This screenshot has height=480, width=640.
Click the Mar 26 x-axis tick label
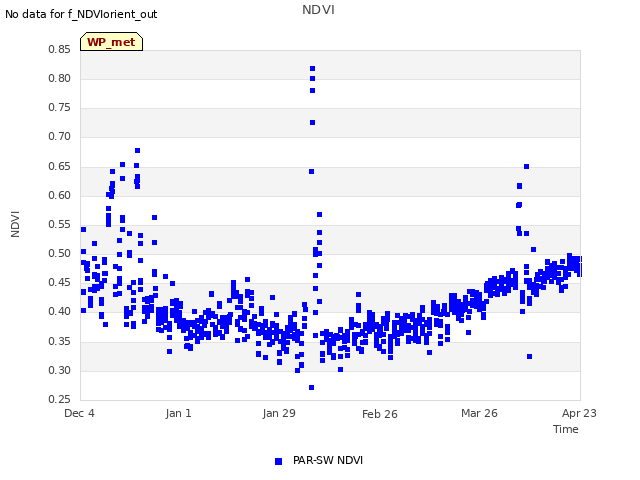pyautogui.click(x=479, y=413)
